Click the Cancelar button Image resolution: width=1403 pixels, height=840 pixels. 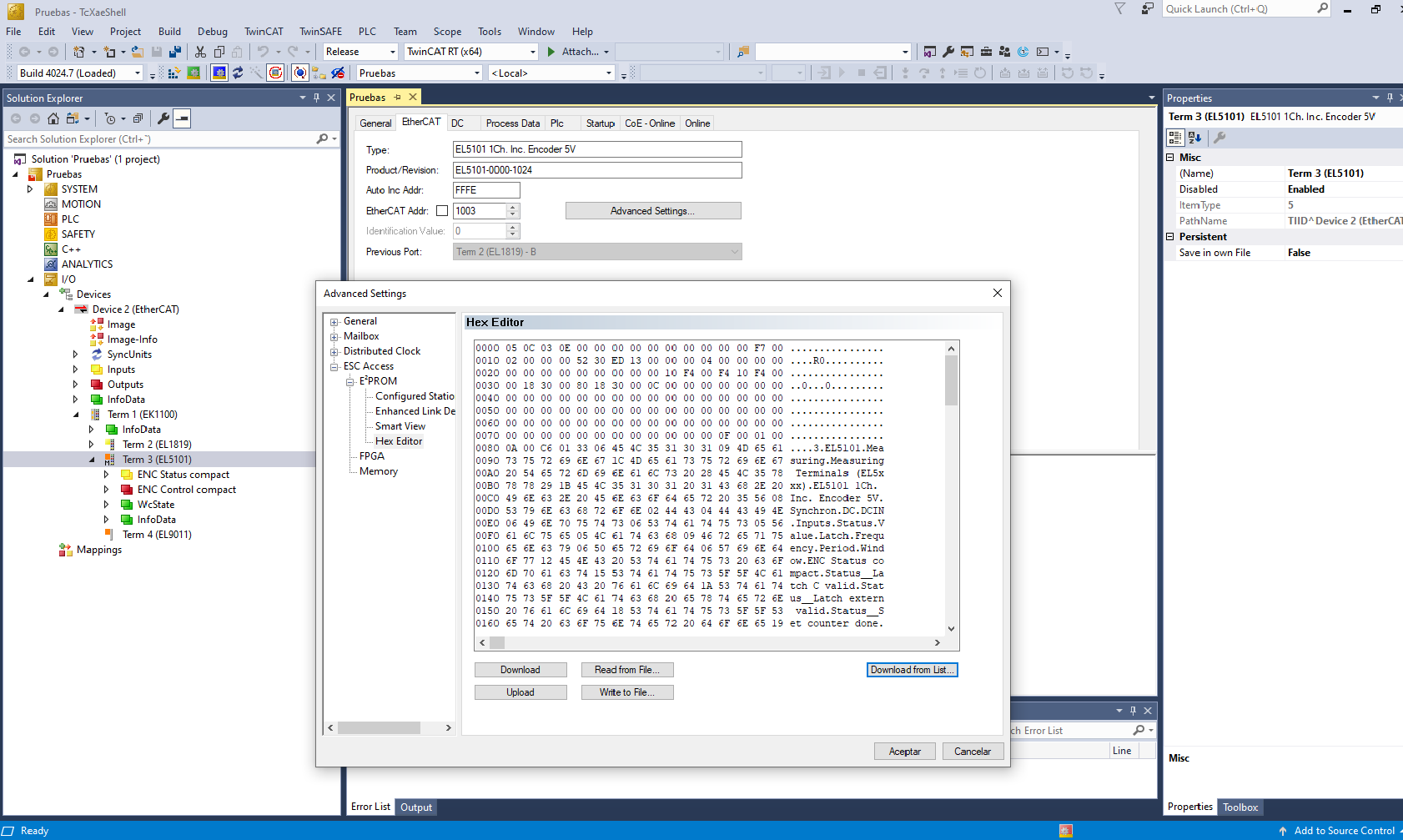pos(973,752)
